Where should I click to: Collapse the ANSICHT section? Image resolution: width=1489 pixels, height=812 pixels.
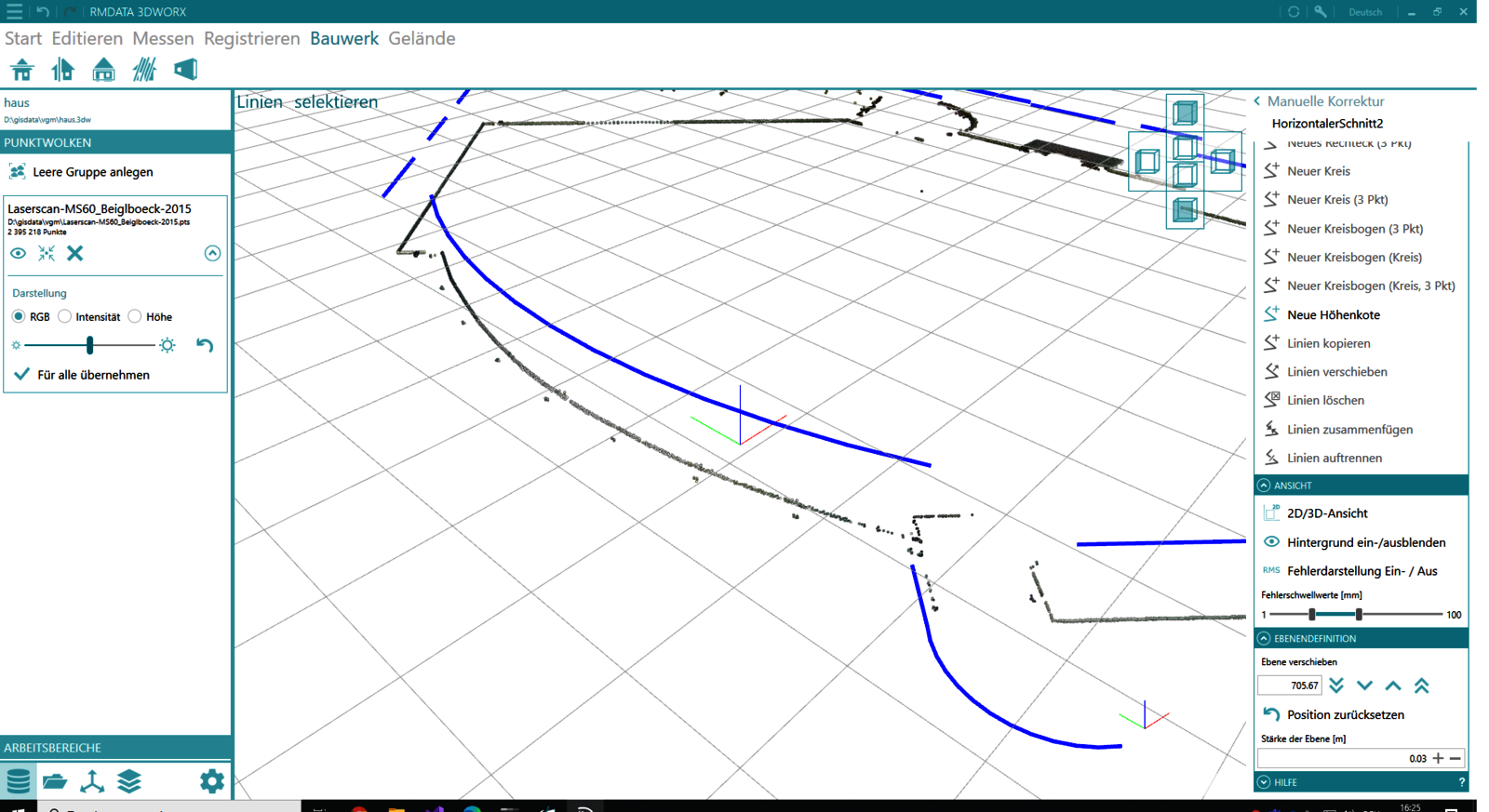(x=1263, y=486)
